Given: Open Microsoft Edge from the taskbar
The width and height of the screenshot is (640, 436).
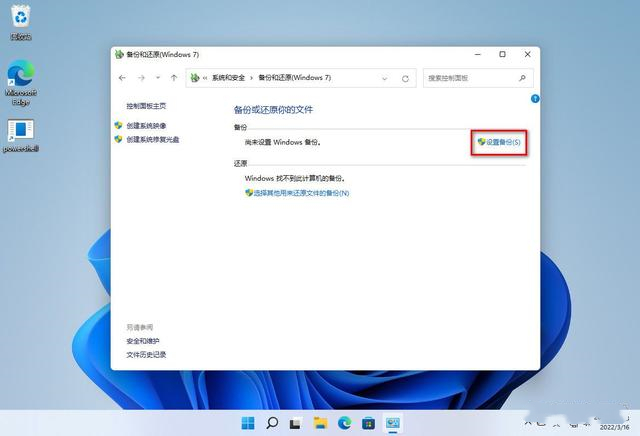Looking at the screenshot, I should click(344, 423).
